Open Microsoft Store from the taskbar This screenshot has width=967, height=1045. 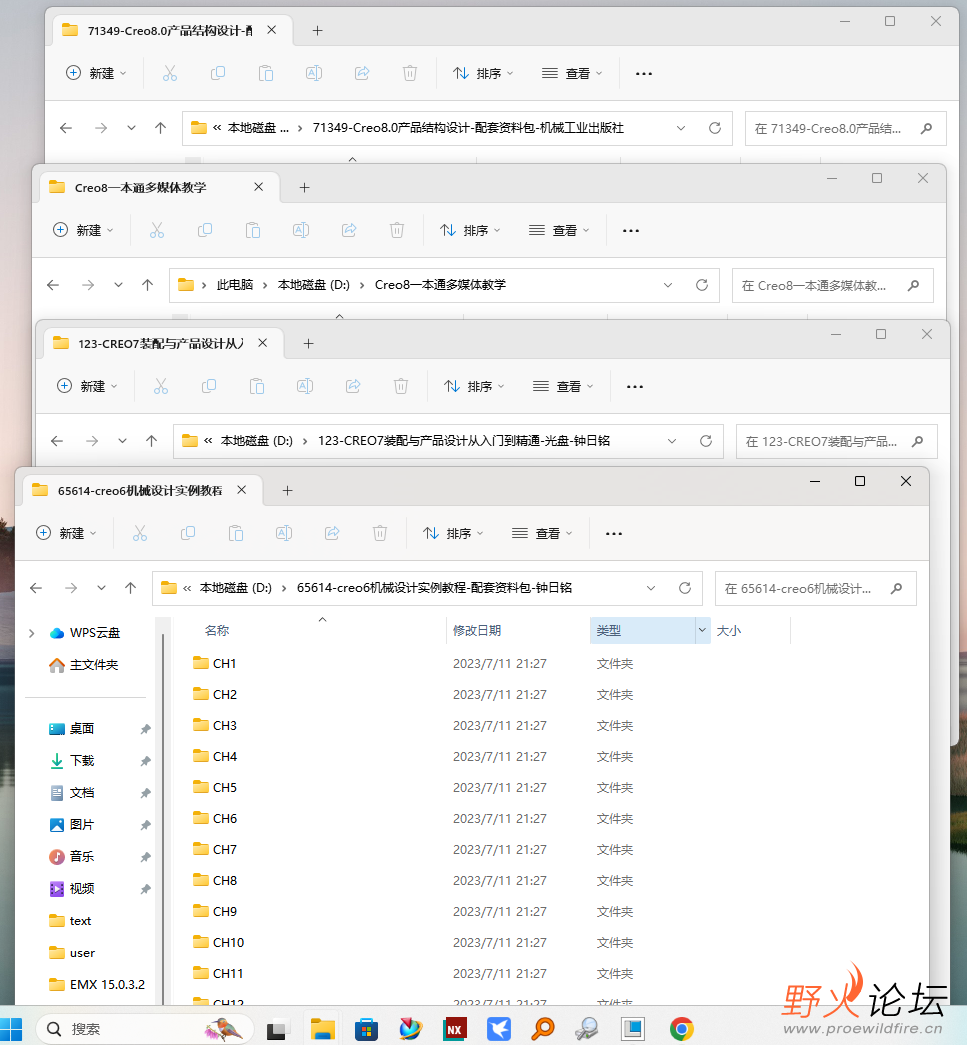366,1029
